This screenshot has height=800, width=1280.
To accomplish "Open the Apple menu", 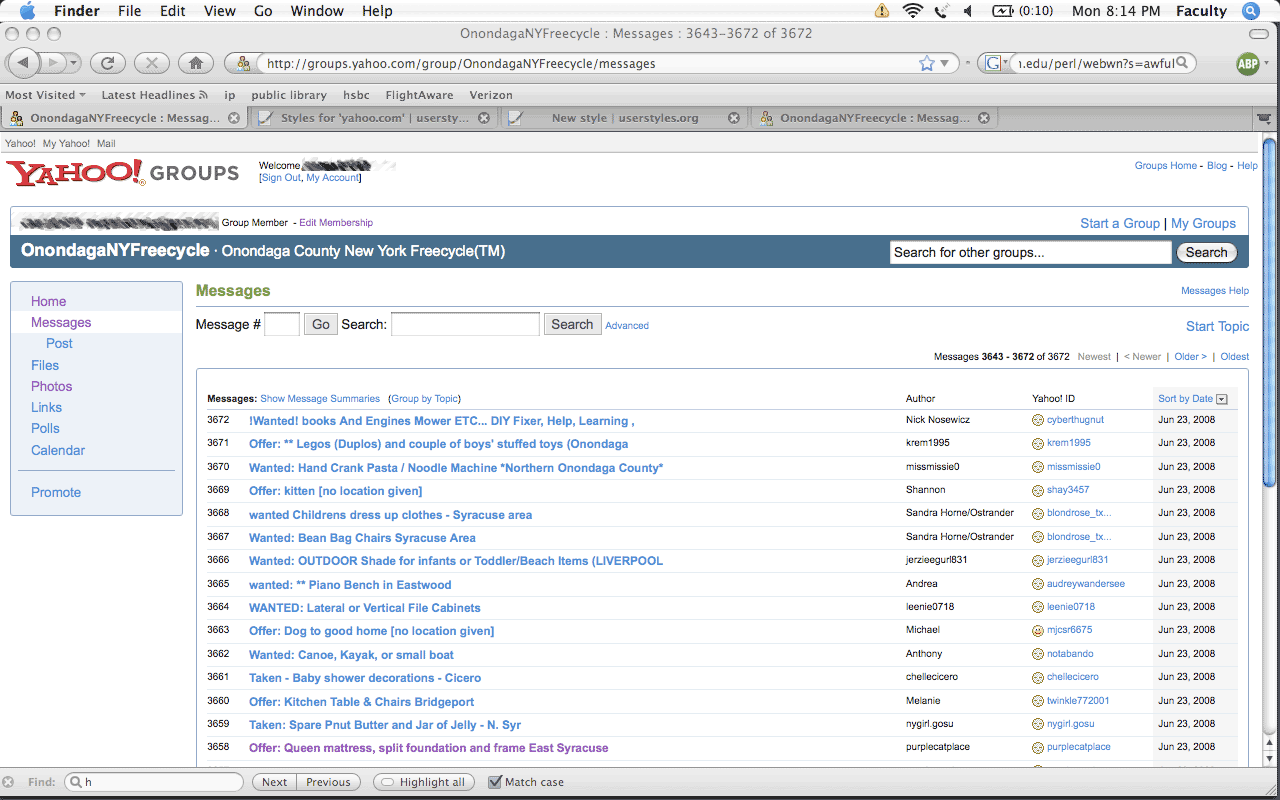I will [x=27, y=11].
